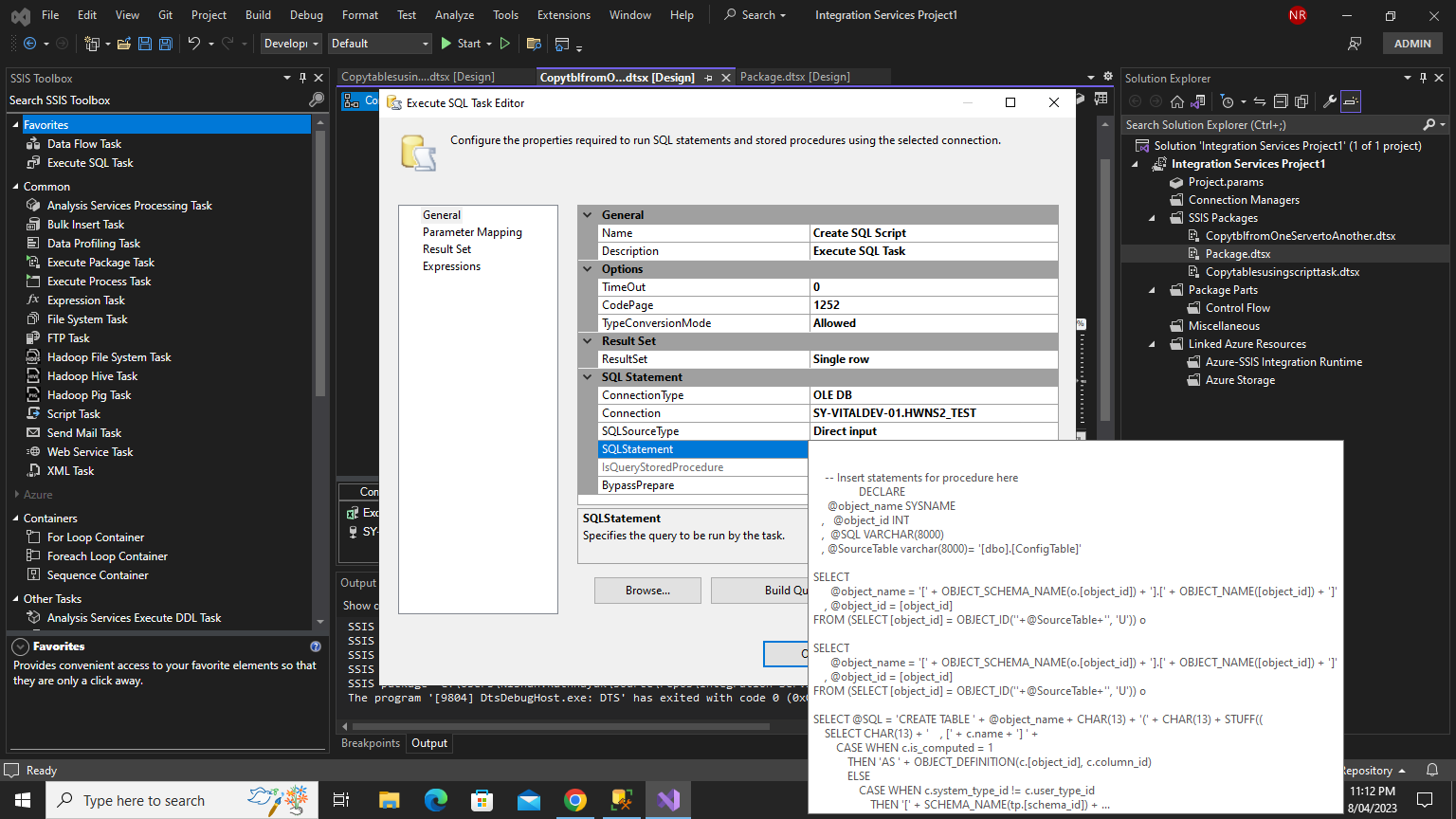Click Show All Files icon in Solution Explorer
Screen dimensions: 1456x819
[1301, 101]
